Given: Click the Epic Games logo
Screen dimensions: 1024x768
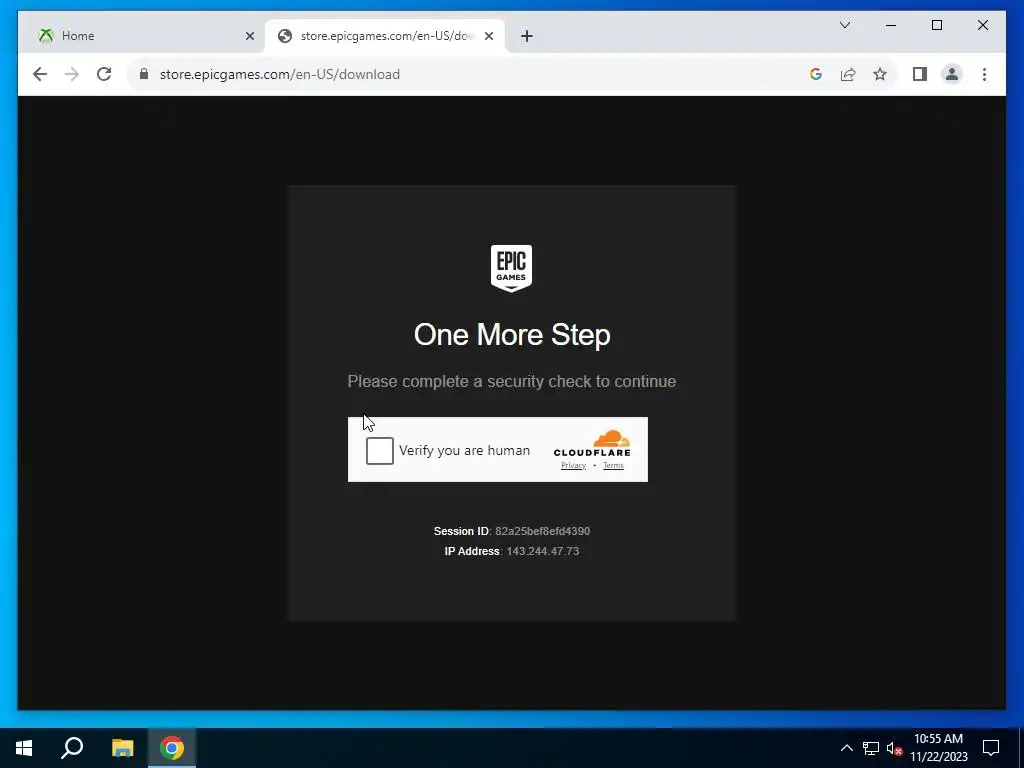Looking at the screenshot, I should (x=511, y=268).
